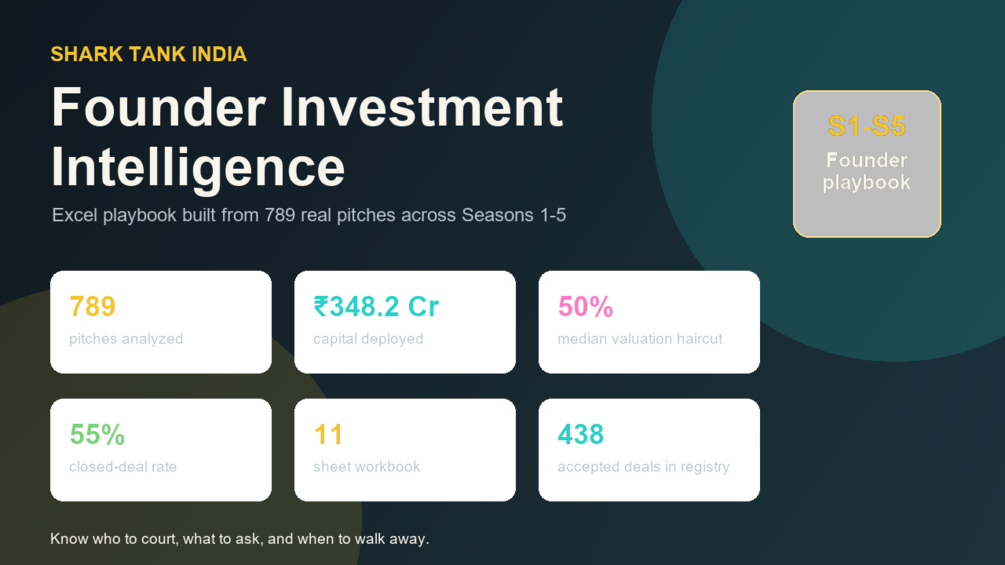Select the 438 accepted deals card

pos(649,450)
